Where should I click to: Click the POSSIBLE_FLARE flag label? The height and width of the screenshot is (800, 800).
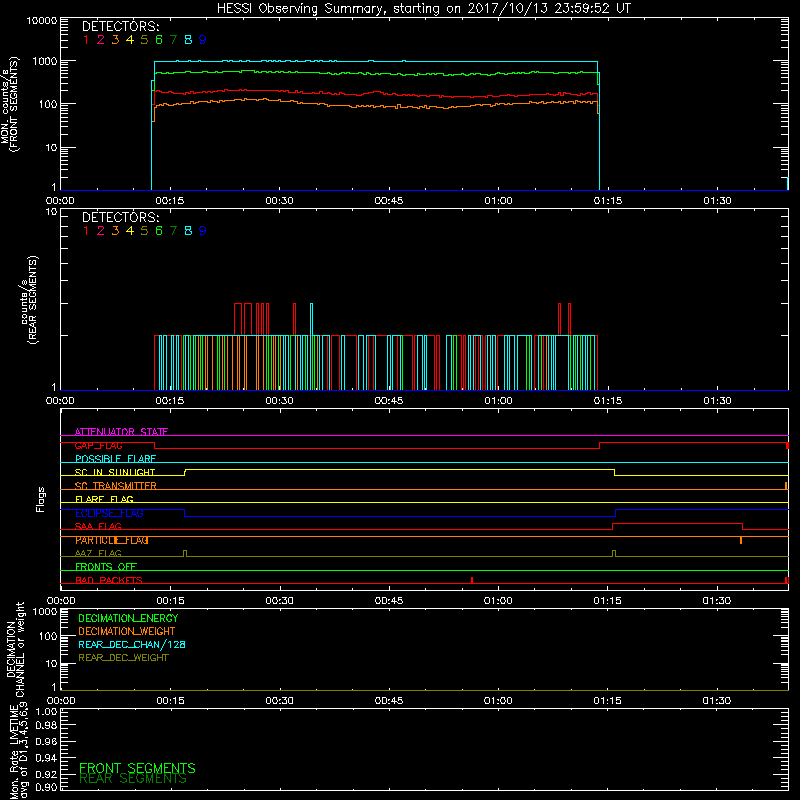pos(115,459)
